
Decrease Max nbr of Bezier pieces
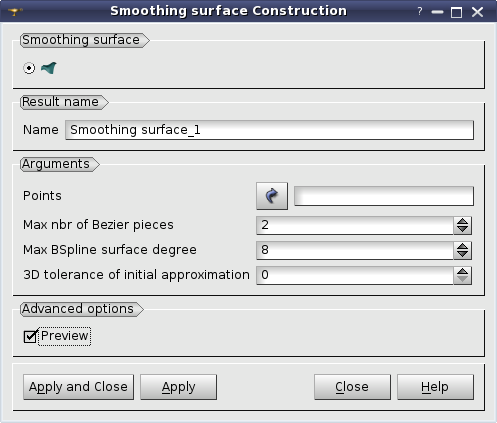click(x=462, y=229)
